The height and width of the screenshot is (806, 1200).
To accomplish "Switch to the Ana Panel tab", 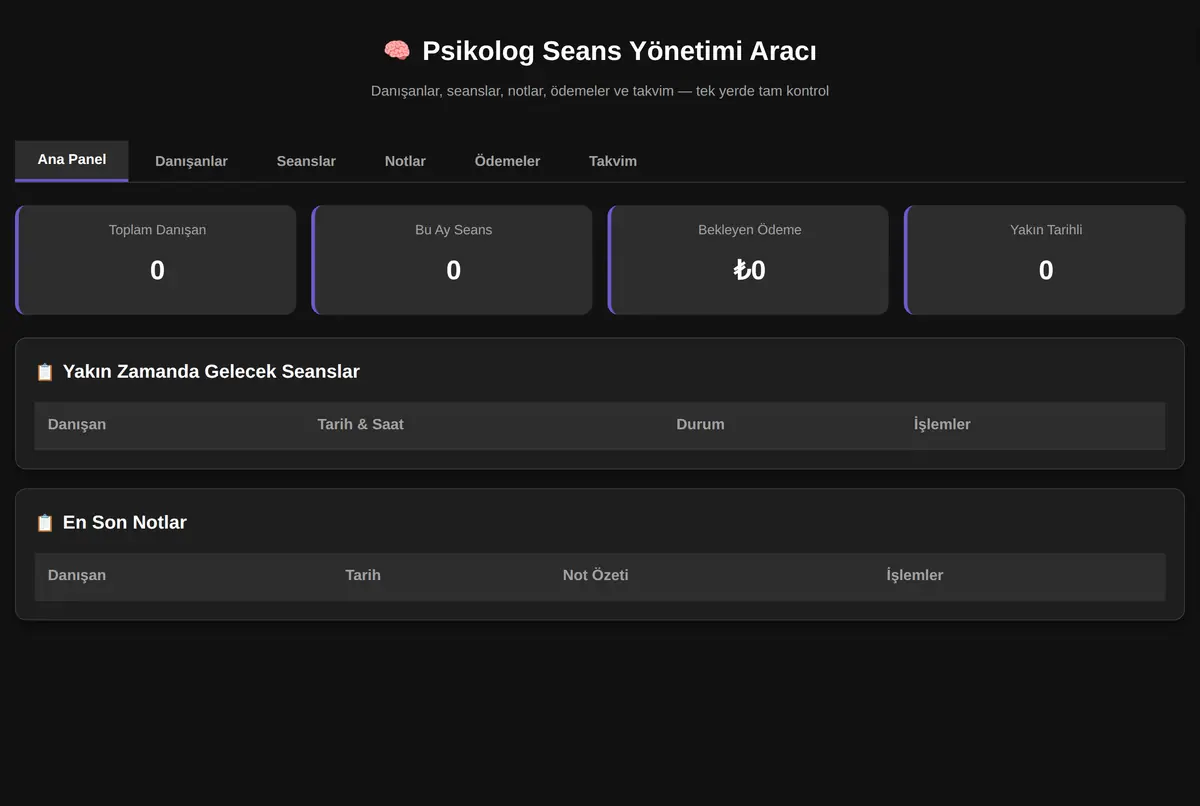I will pos(72,160).
